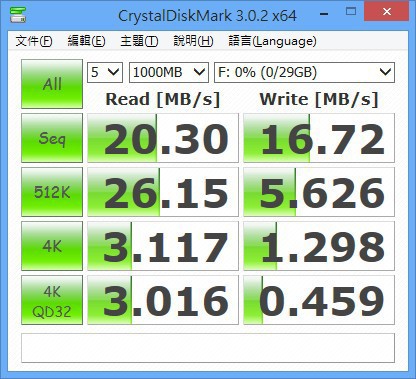Open the 說明(H) menu

(193, 41)
